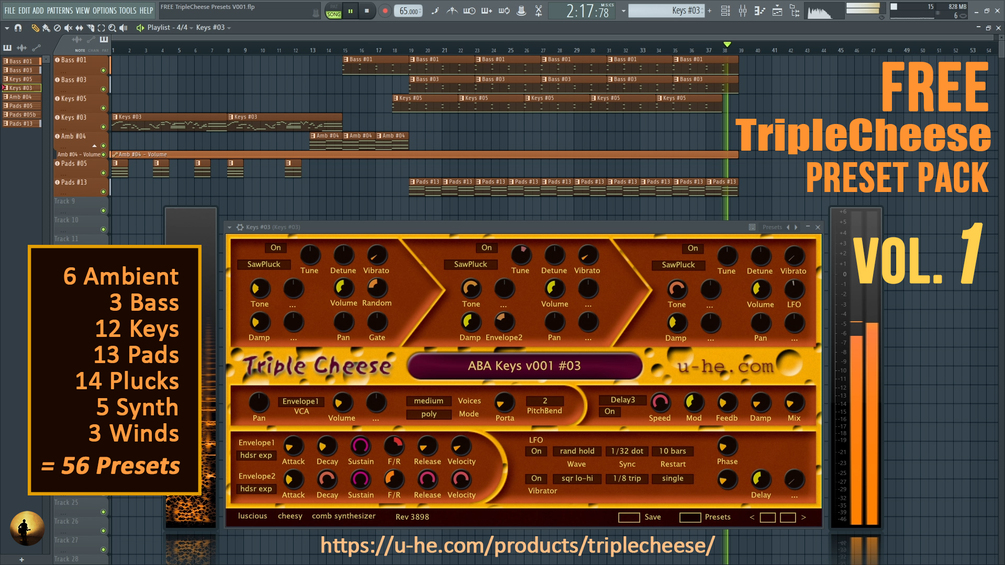Screen dimensions: 1005x565
Task: Select the playlist slice tool
Action: point(90,28)
